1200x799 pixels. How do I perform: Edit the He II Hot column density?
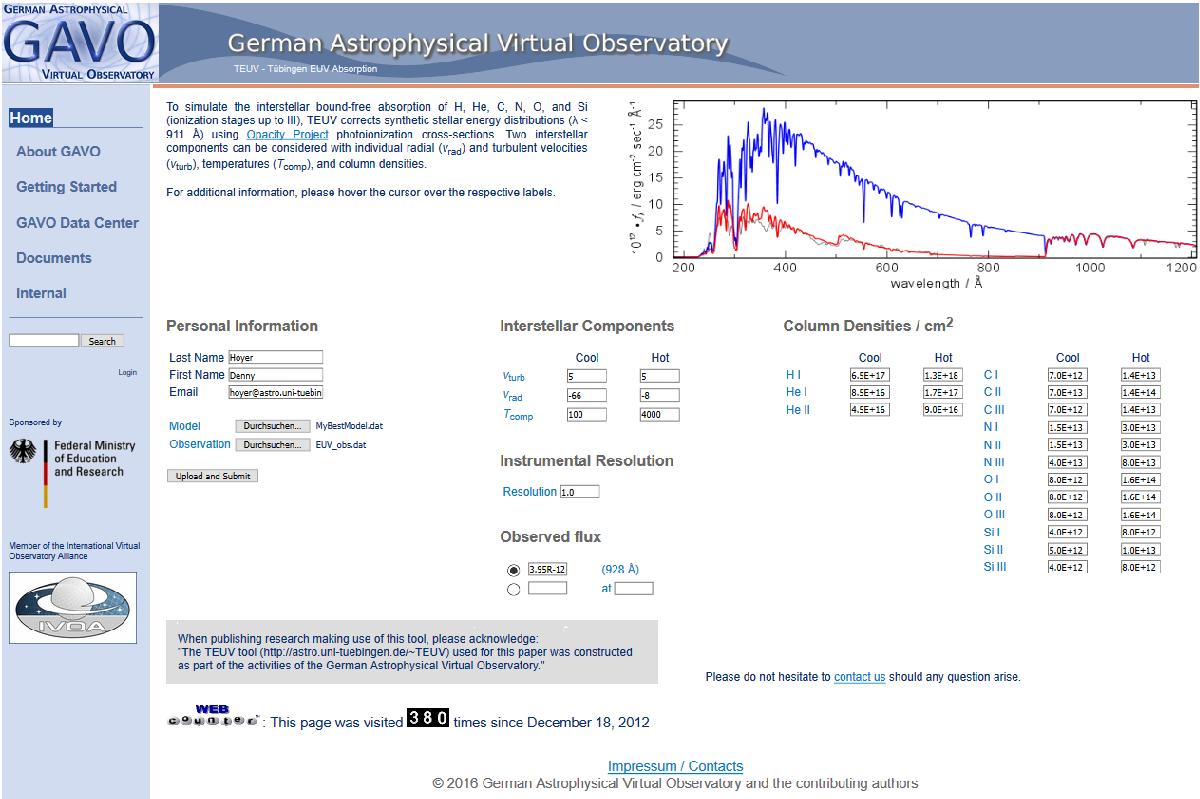pos(943,410)
